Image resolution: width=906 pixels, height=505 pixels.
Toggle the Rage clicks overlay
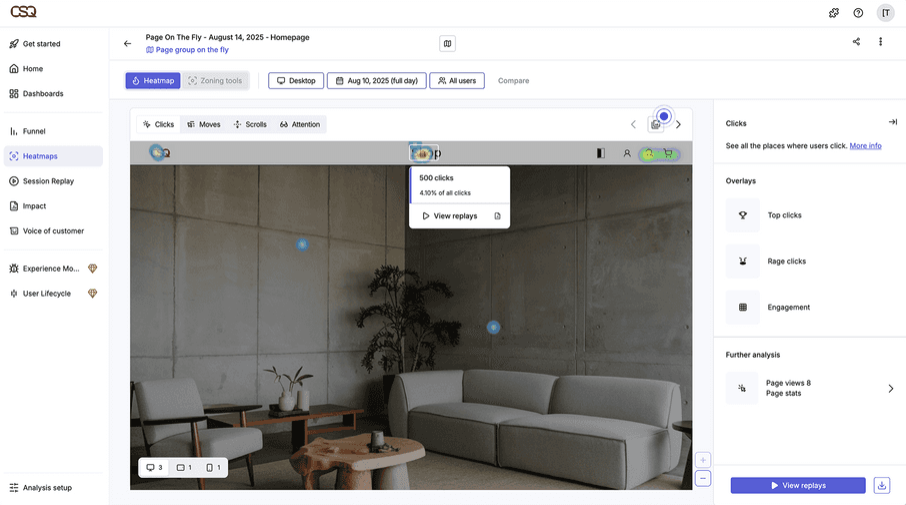pyautogui.click(x=743, y=261)
